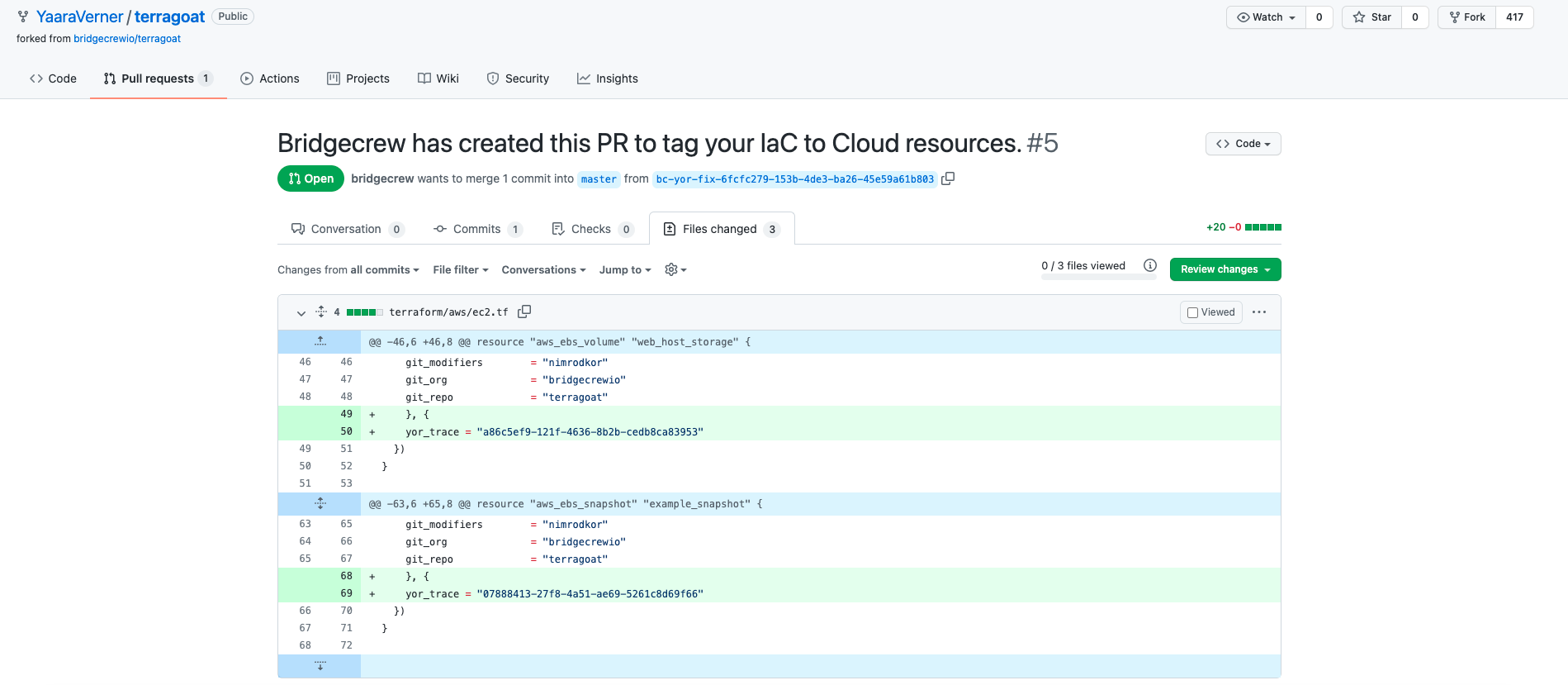Click the bridgecrew author link
The width and height of the screenshot is (1568, 685).
(382, 178)
